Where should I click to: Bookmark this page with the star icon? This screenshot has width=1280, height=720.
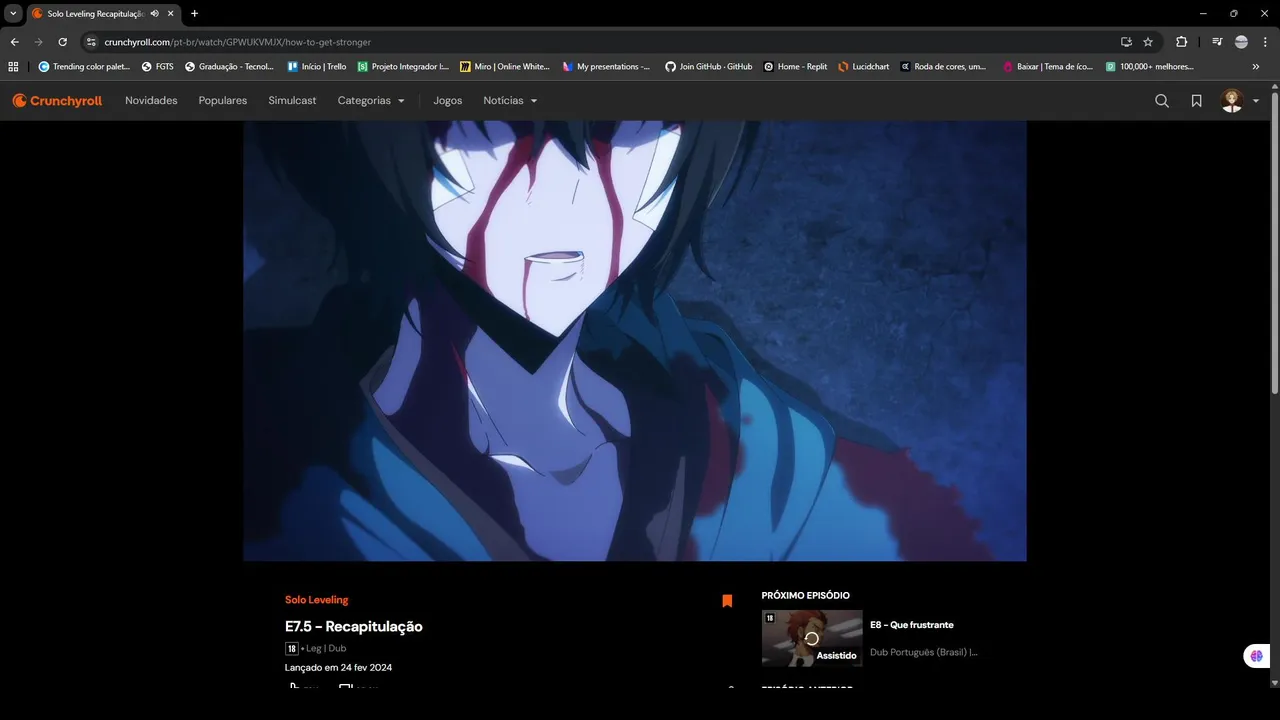pos(1148,42)
